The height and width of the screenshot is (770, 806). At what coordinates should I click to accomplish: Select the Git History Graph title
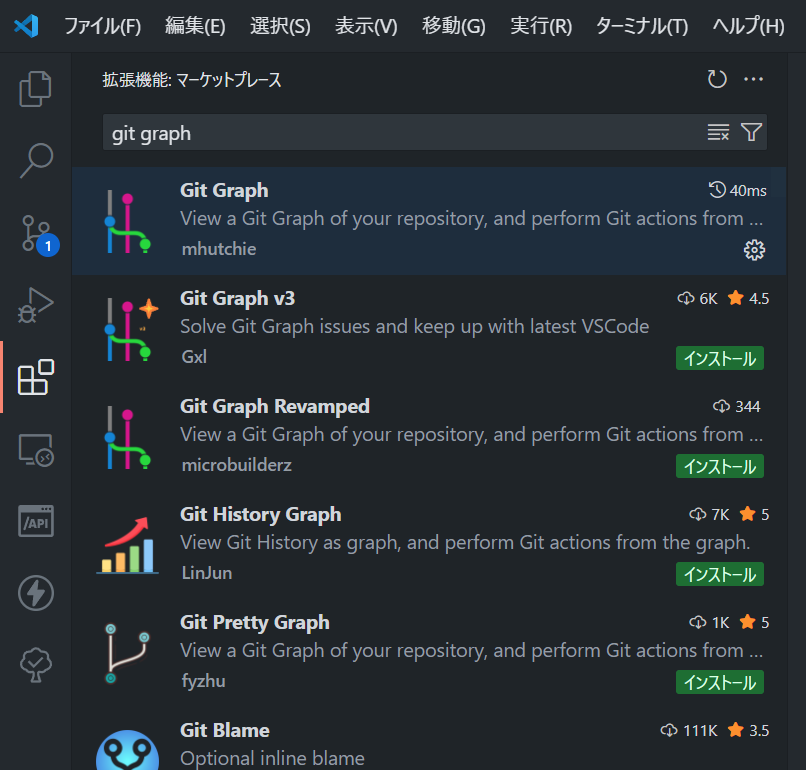pos(261,514)
